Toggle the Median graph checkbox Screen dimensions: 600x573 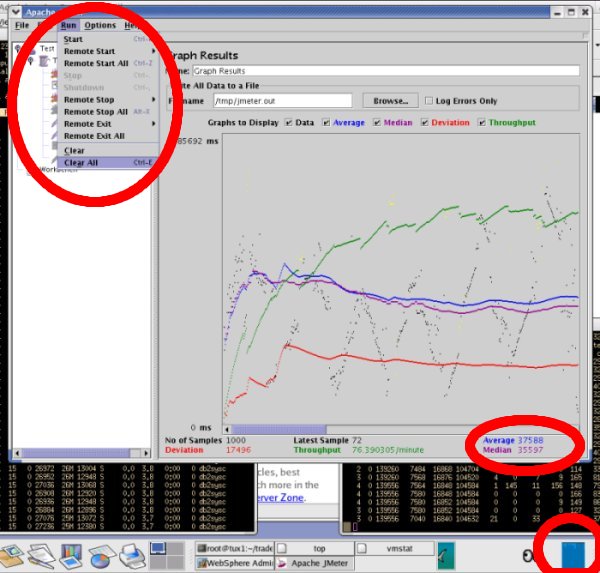tap(377, 122)
